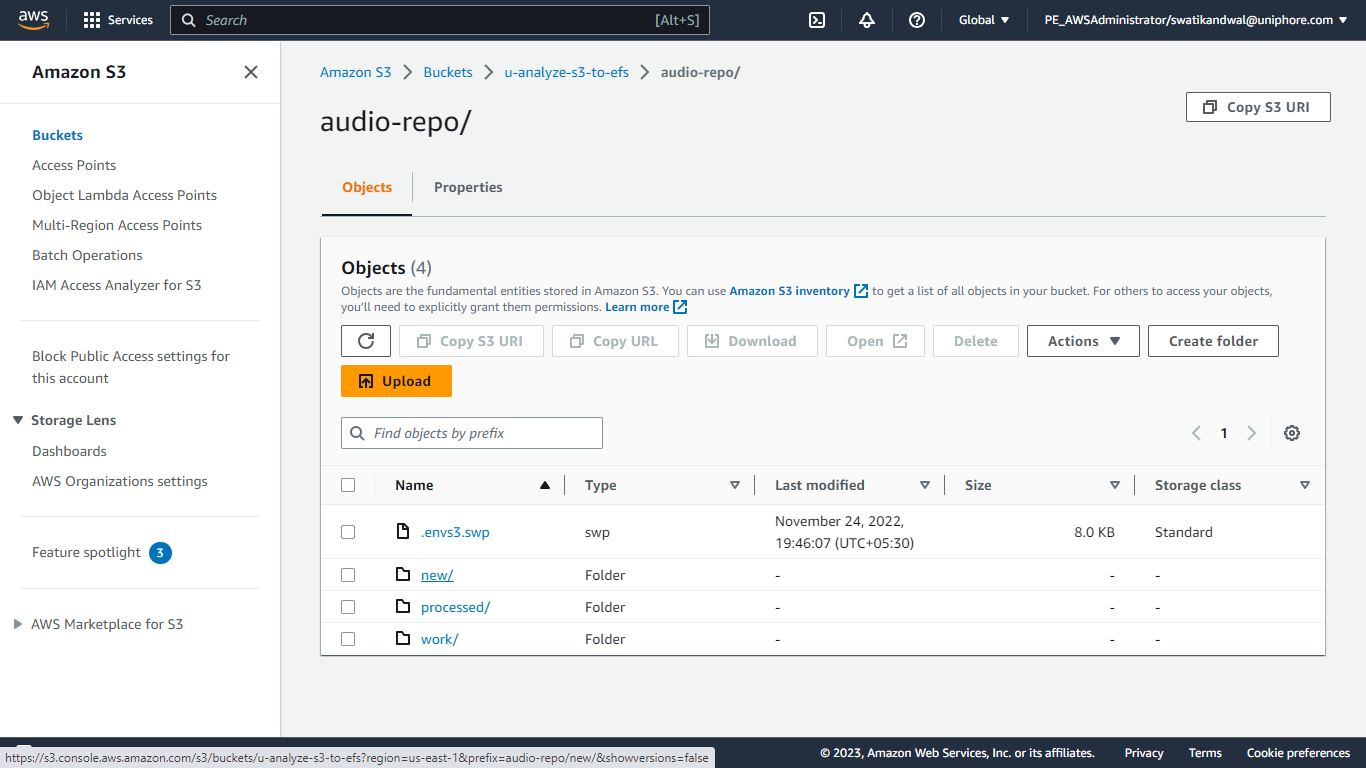Switch to the Properties tab
The width and height of the screenshot is (1366, 768).
(468, 187)
